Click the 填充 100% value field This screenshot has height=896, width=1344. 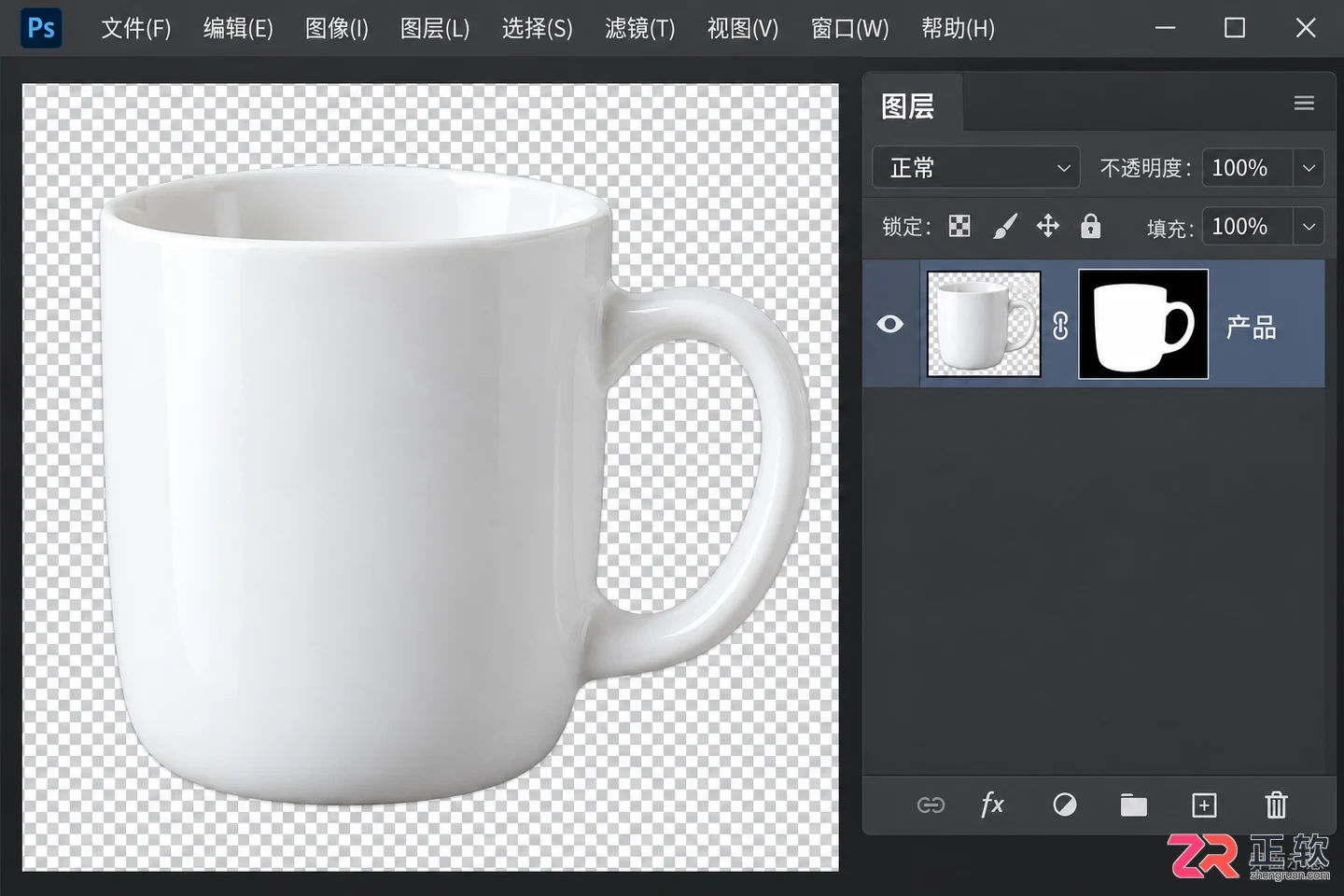[1247, 227]
